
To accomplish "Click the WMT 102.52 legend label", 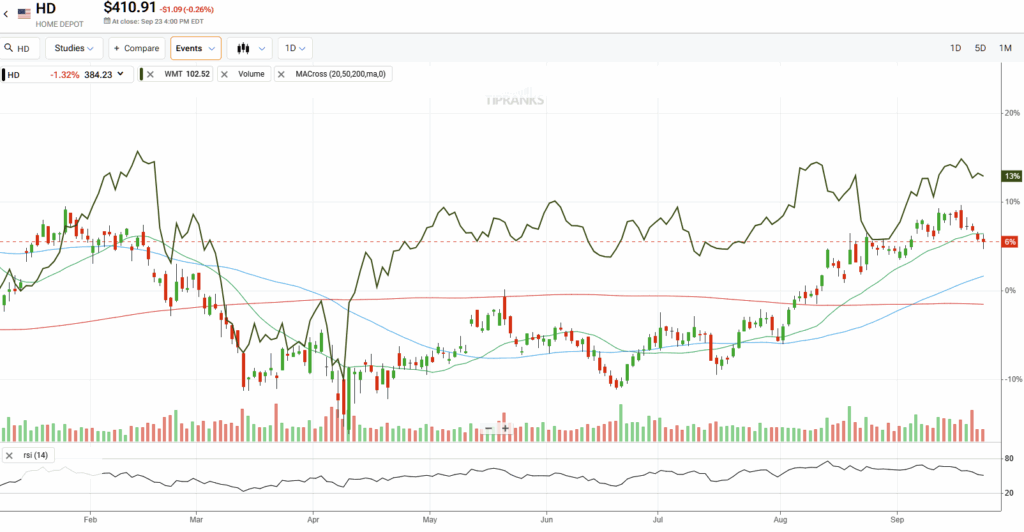I will pyautogui.click(x=187, y=74).
